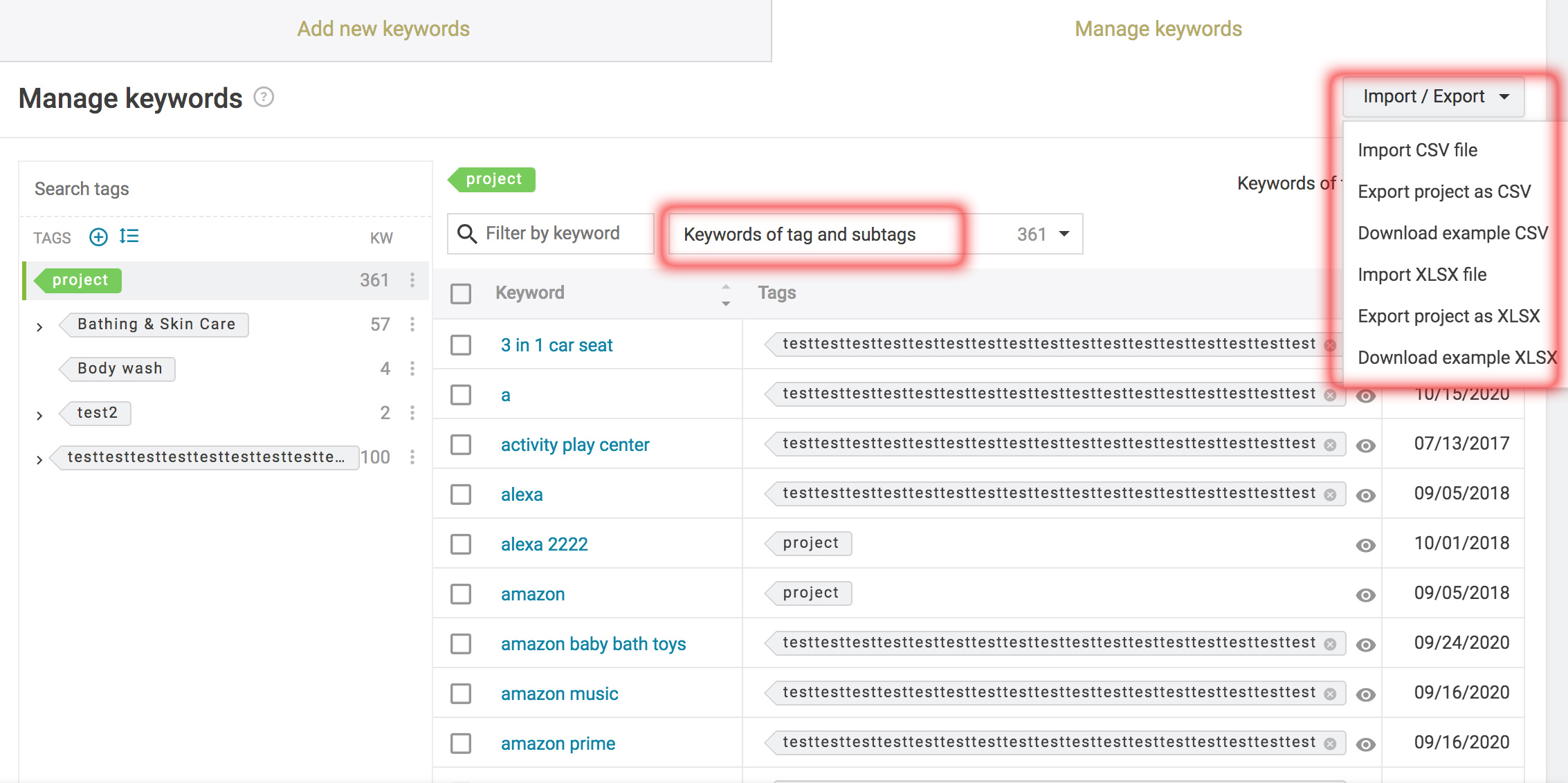The height and width of the screenshot is (783, 1568).
Task: Sort by Keyword column arrows
Action: (726, 295)
